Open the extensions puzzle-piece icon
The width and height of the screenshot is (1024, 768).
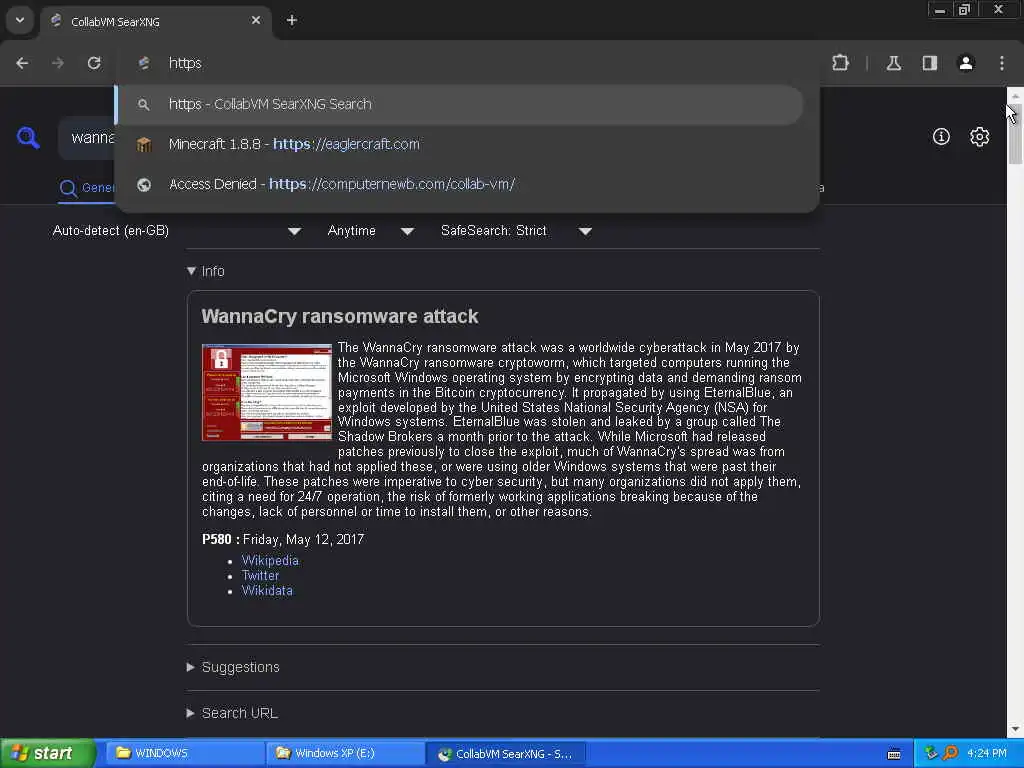(840, 63)
